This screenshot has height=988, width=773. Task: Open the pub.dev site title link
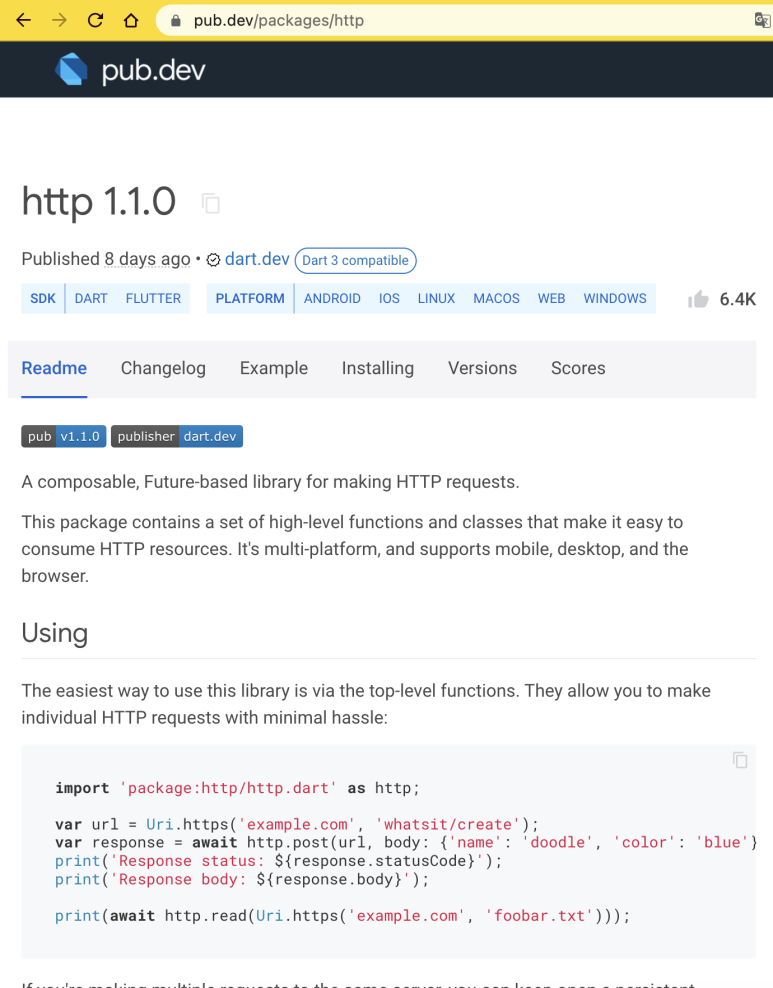point(154,70)
